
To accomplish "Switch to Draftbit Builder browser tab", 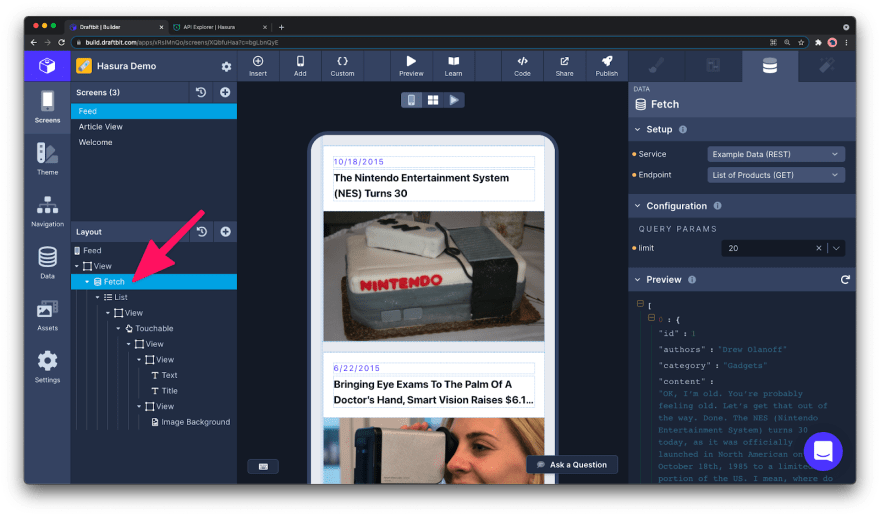I will pyautogui.click(x=116, y=27).
